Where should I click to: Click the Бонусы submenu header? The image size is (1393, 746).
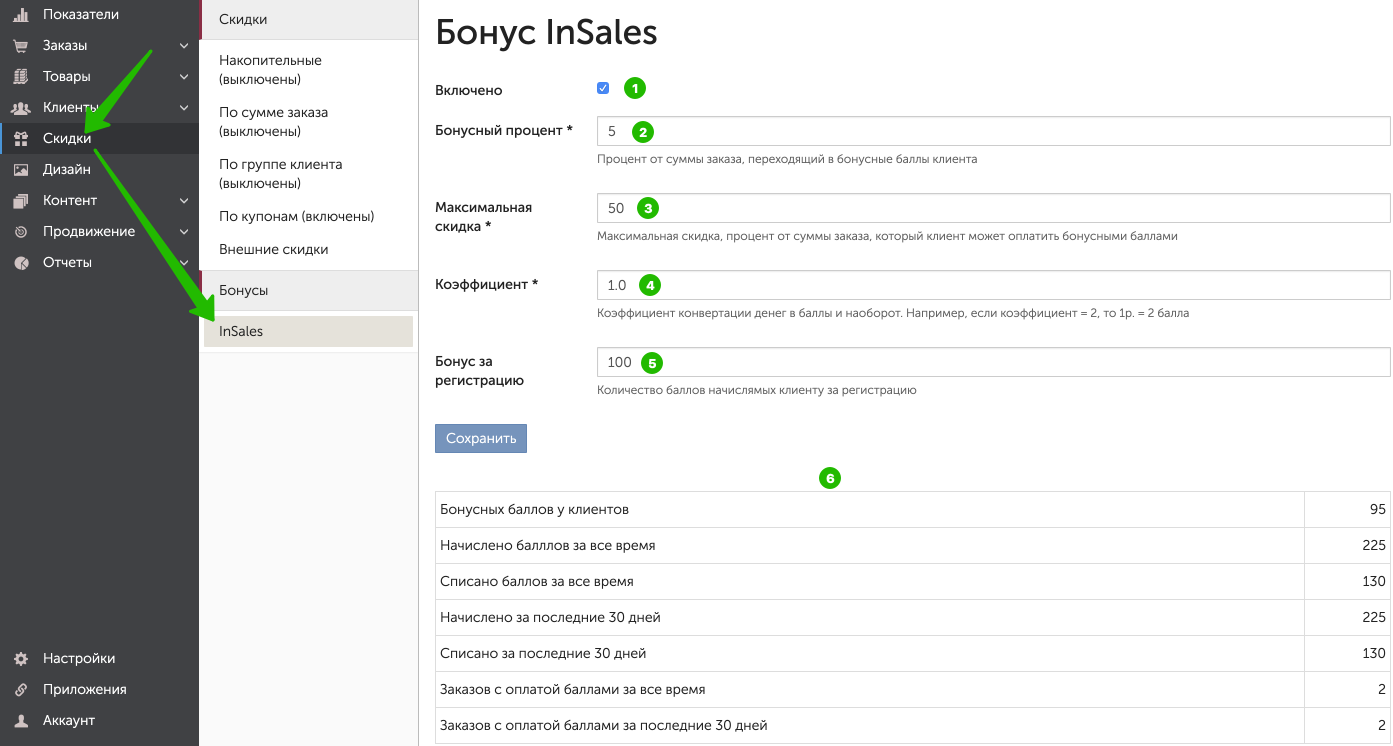click(308, 290)
